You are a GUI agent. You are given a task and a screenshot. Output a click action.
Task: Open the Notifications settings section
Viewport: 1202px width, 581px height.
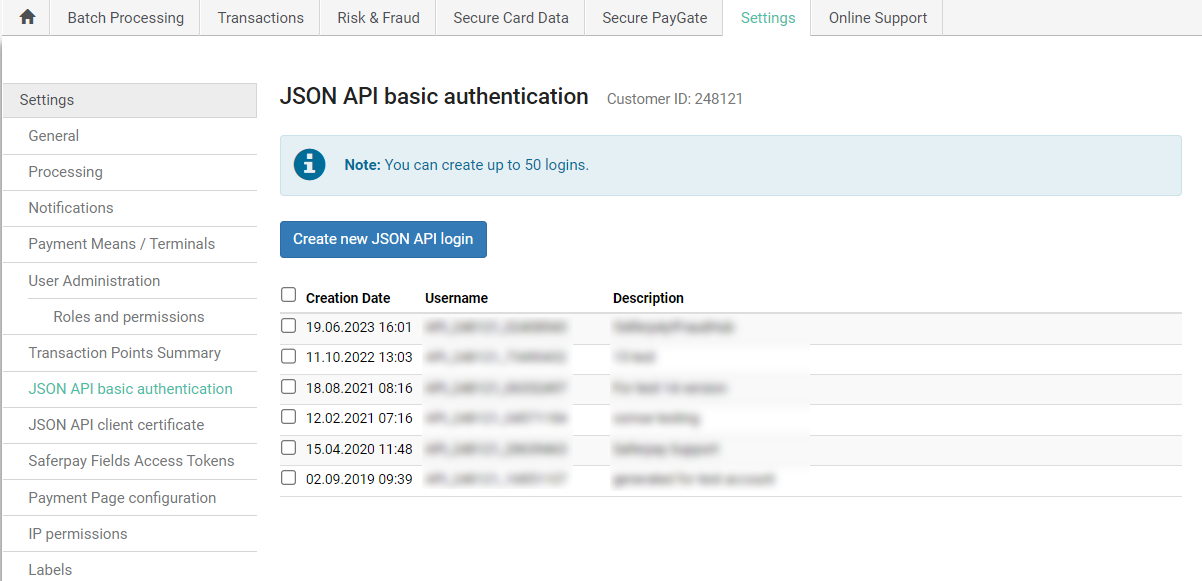(x=70, y=208)
